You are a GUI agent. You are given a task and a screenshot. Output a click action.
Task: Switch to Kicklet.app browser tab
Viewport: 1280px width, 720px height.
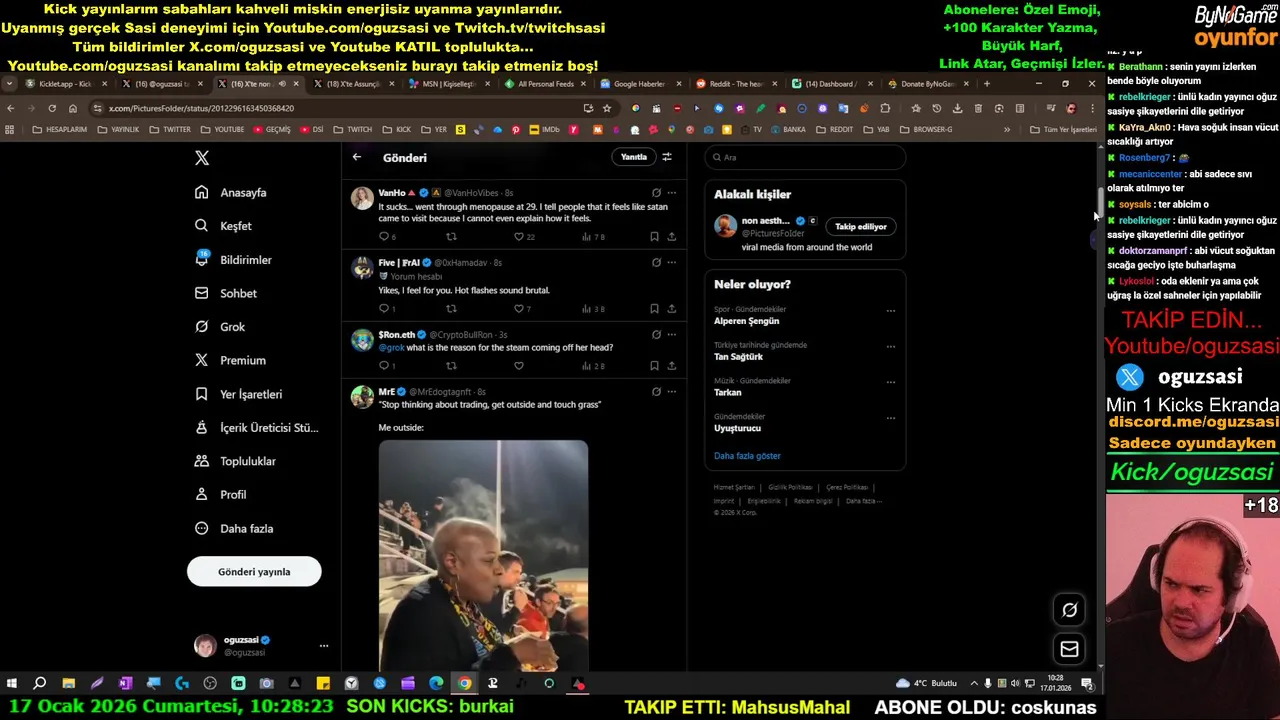point(65,84)
